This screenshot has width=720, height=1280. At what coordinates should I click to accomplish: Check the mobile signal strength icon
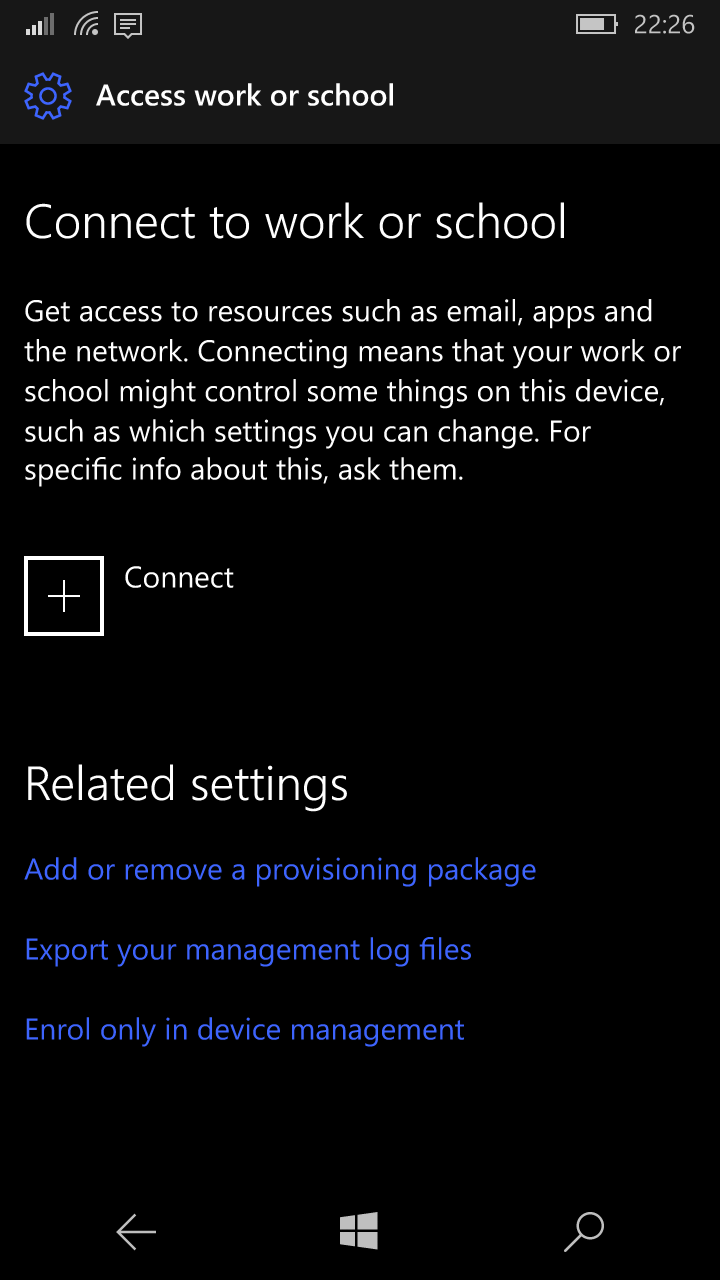(x=40, y=24)
